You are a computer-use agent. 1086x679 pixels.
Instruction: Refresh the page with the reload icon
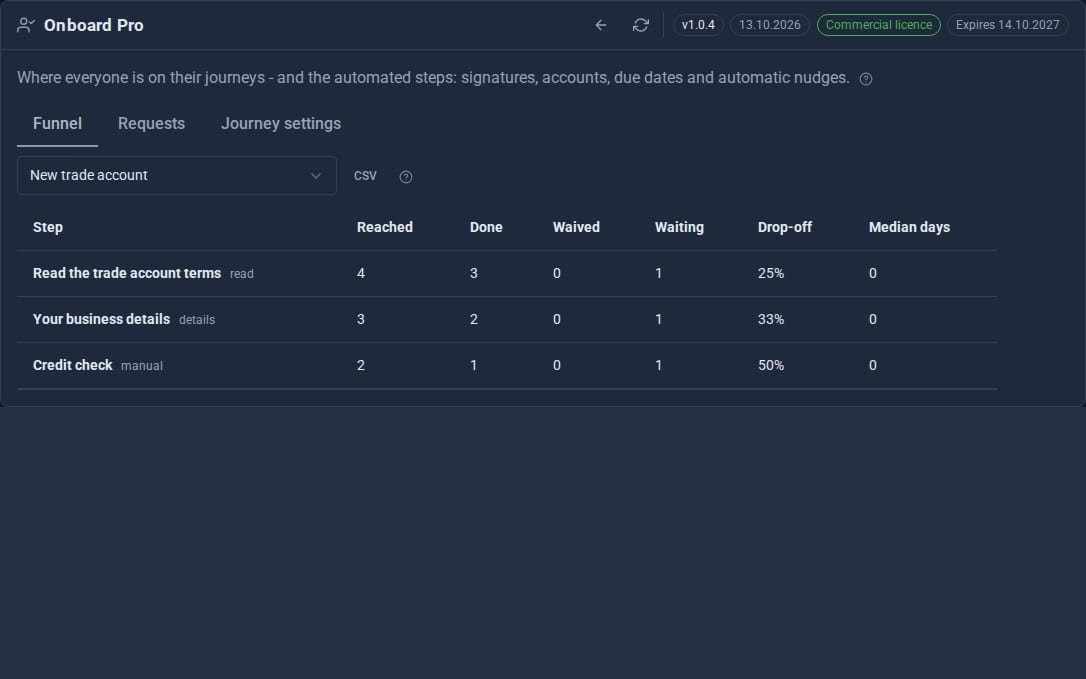click(x=641, y=25)
